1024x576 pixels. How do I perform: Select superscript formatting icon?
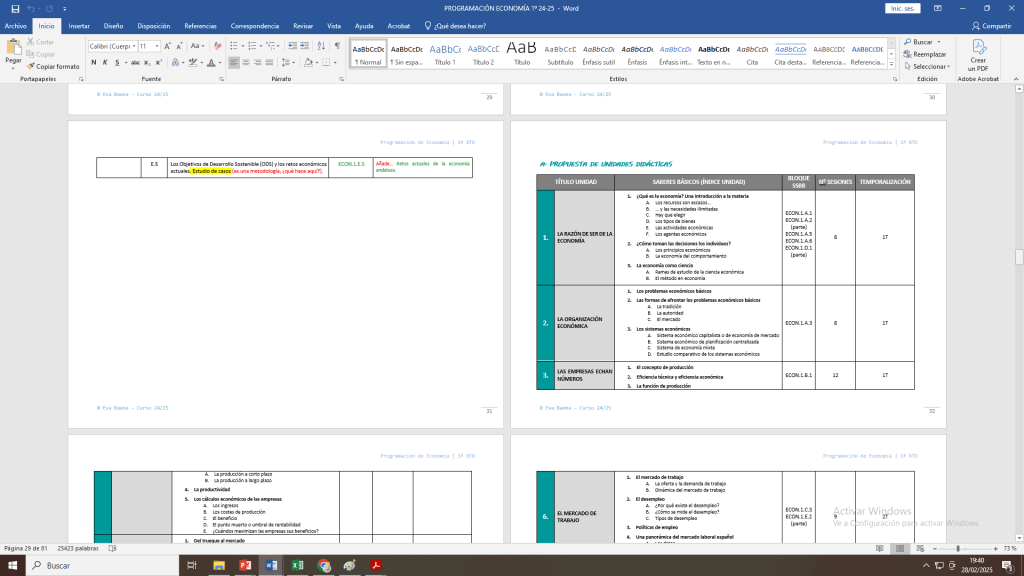pos(158,62)
